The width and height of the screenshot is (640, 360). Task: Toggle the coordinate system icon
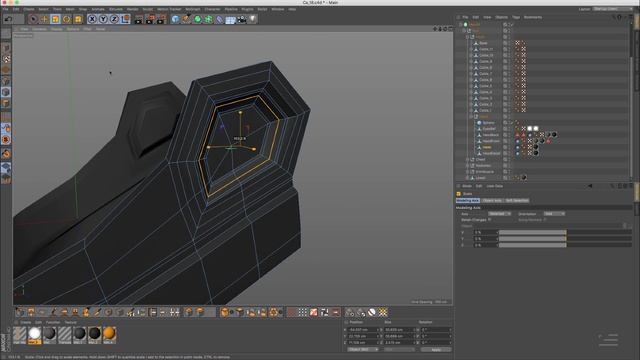point(125,19)
